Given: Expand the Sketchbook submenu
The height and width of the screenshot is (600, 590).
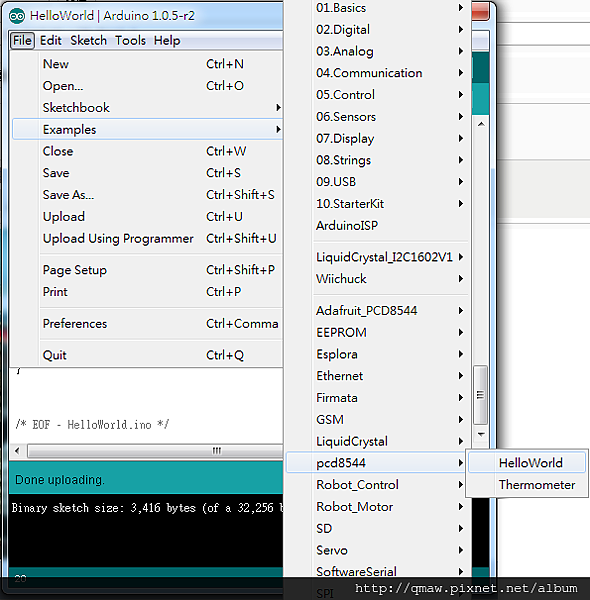Looking at the screenshot, I should point(148,108).
